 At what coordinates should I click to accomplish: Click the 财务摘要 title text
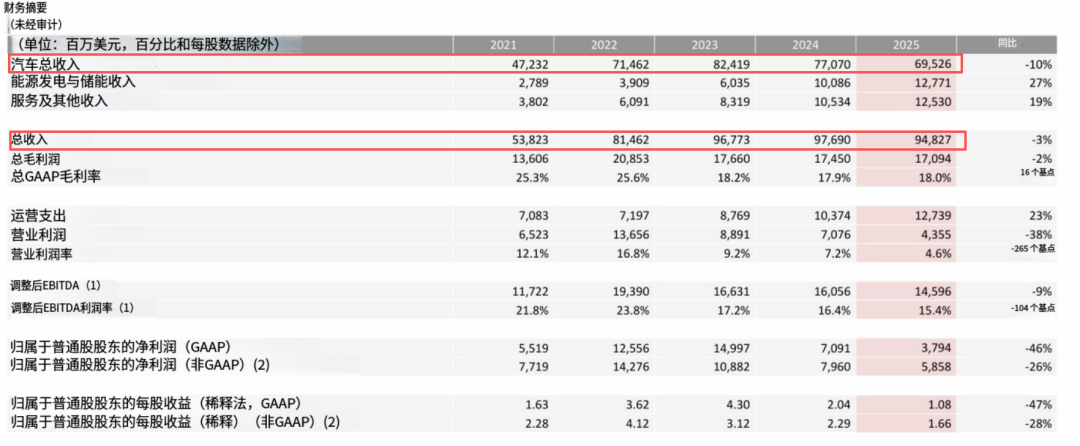25,8
